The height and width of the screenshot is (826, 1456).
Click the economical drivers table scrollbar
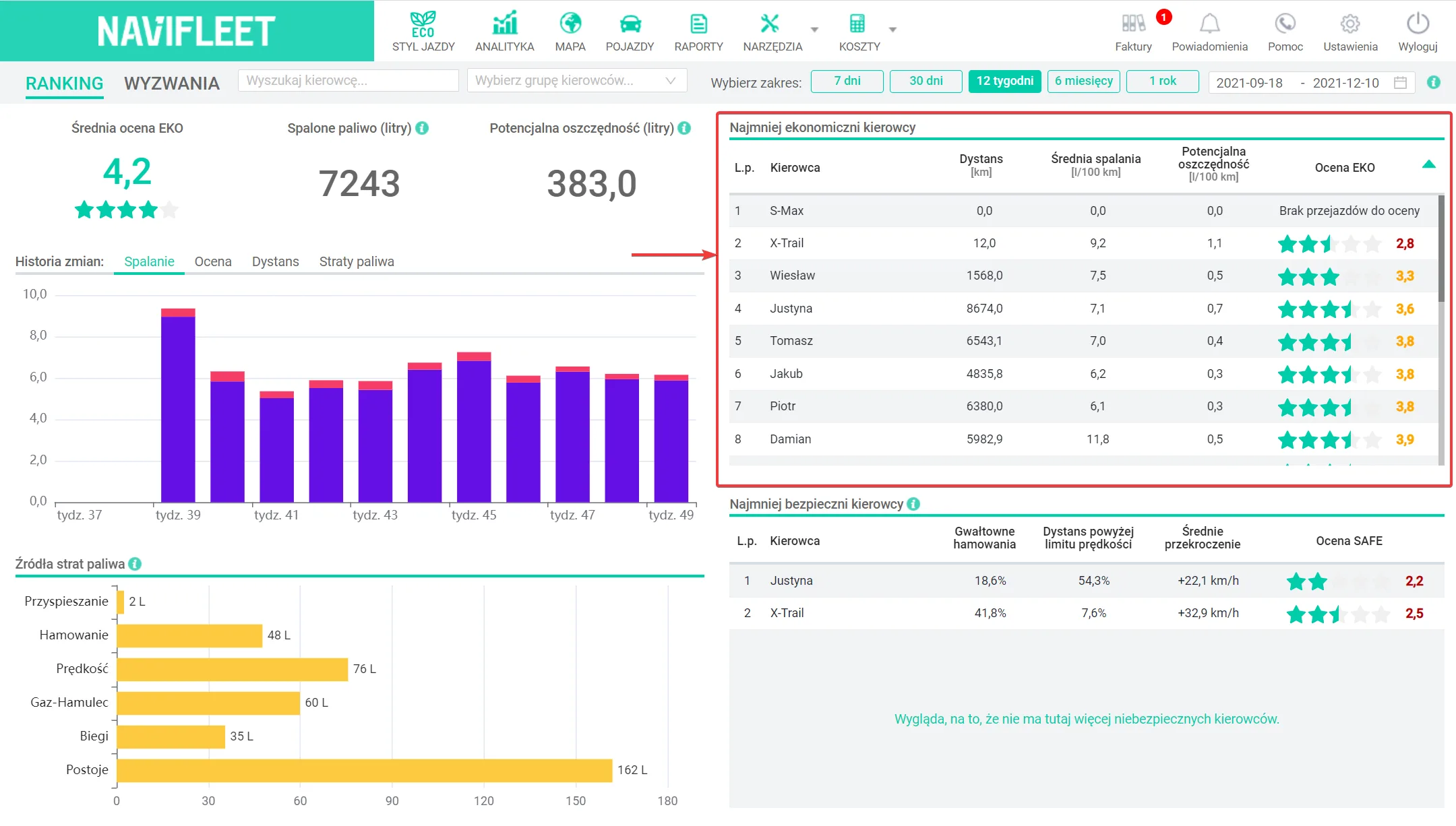pos(1441,248)
